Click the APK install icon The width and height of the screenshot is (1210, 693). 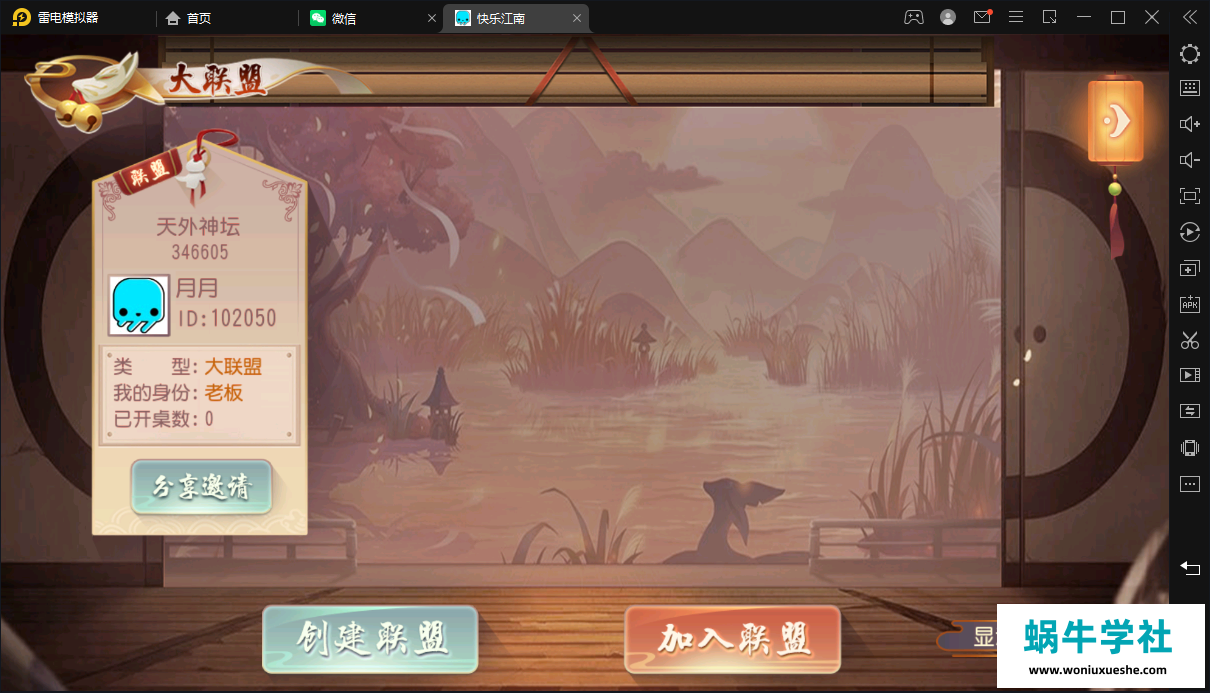[1189, 303]
